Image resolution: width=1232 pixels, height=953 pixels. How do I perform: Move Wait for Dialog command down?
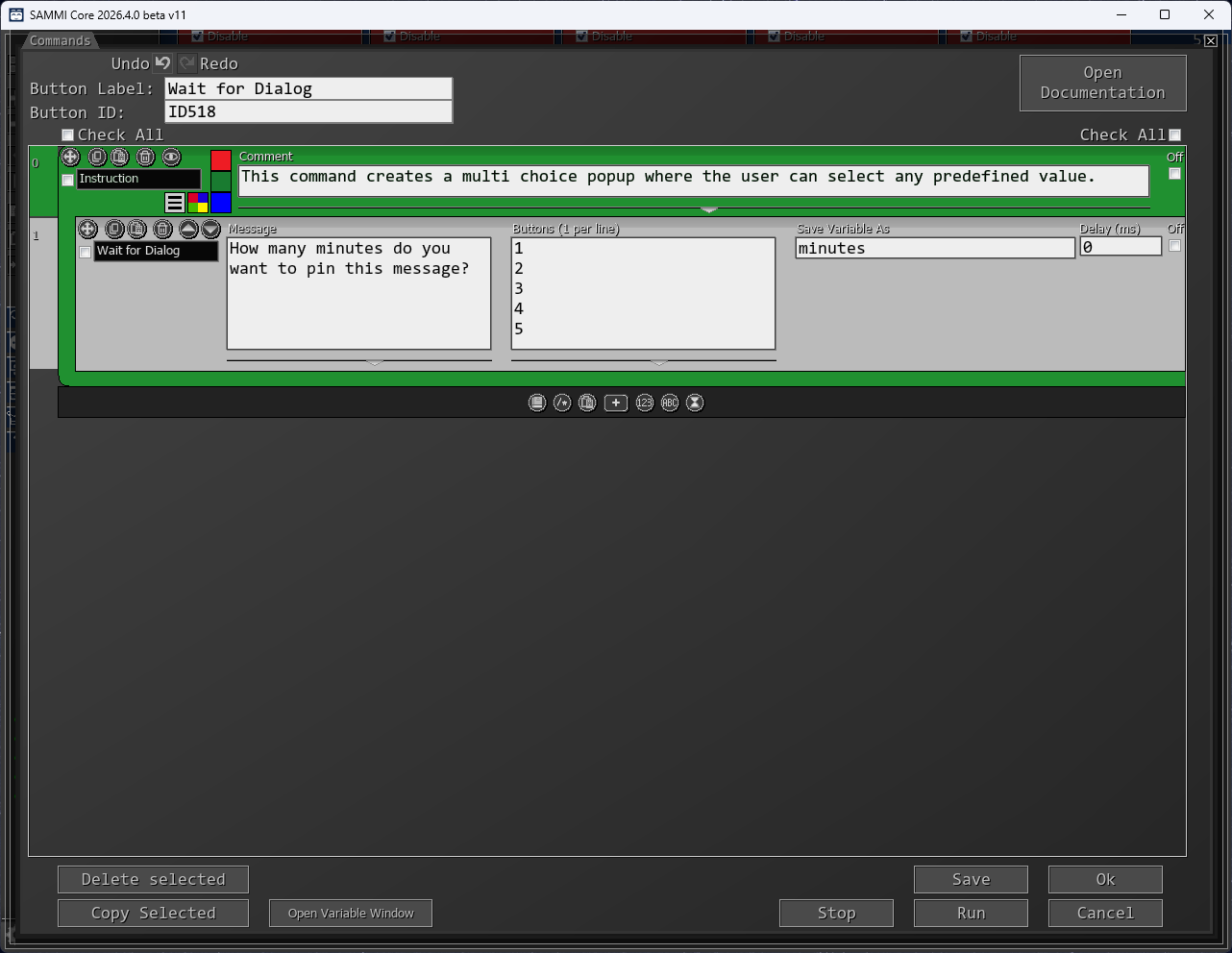pos(211,229)
